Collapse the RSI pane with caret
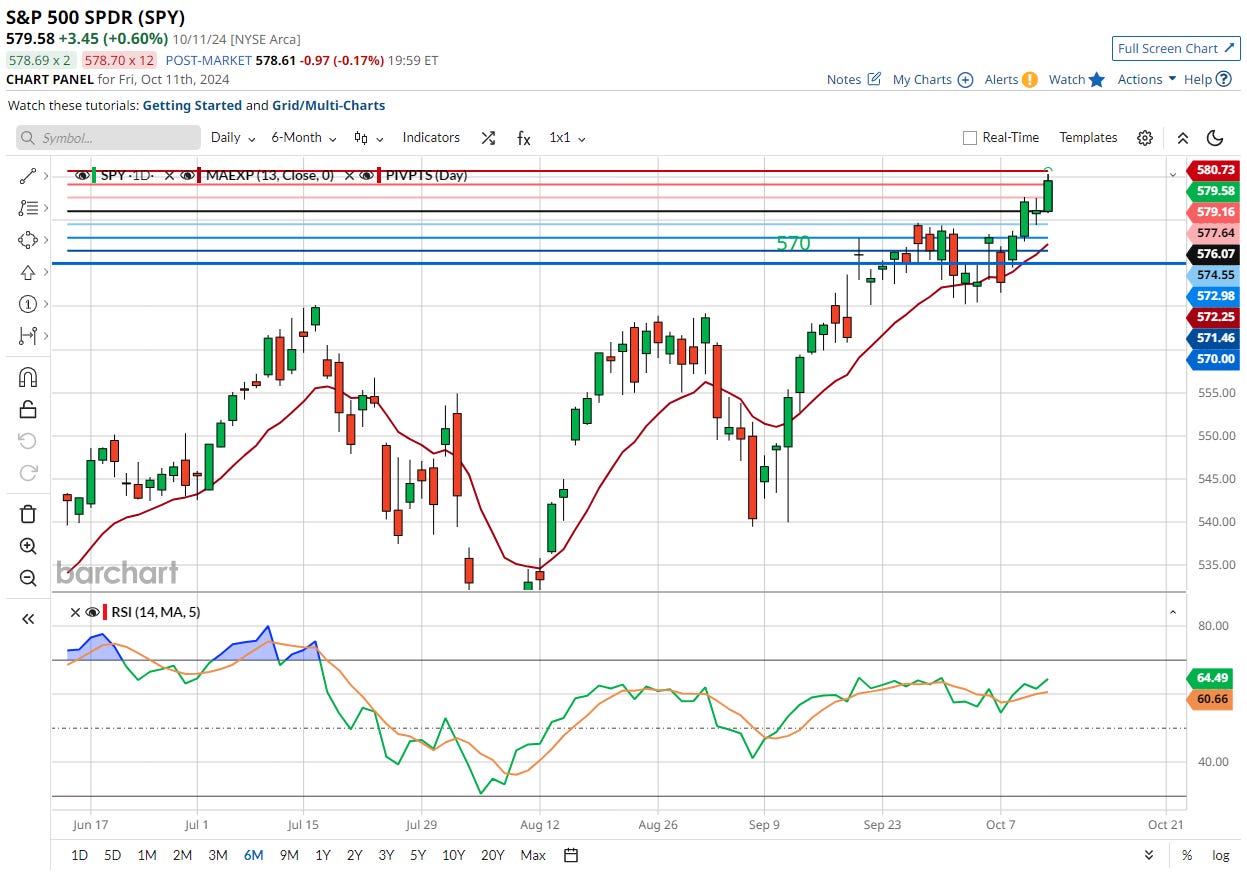The height and width of the screenshot is (878, 1247). (1172, 612)
